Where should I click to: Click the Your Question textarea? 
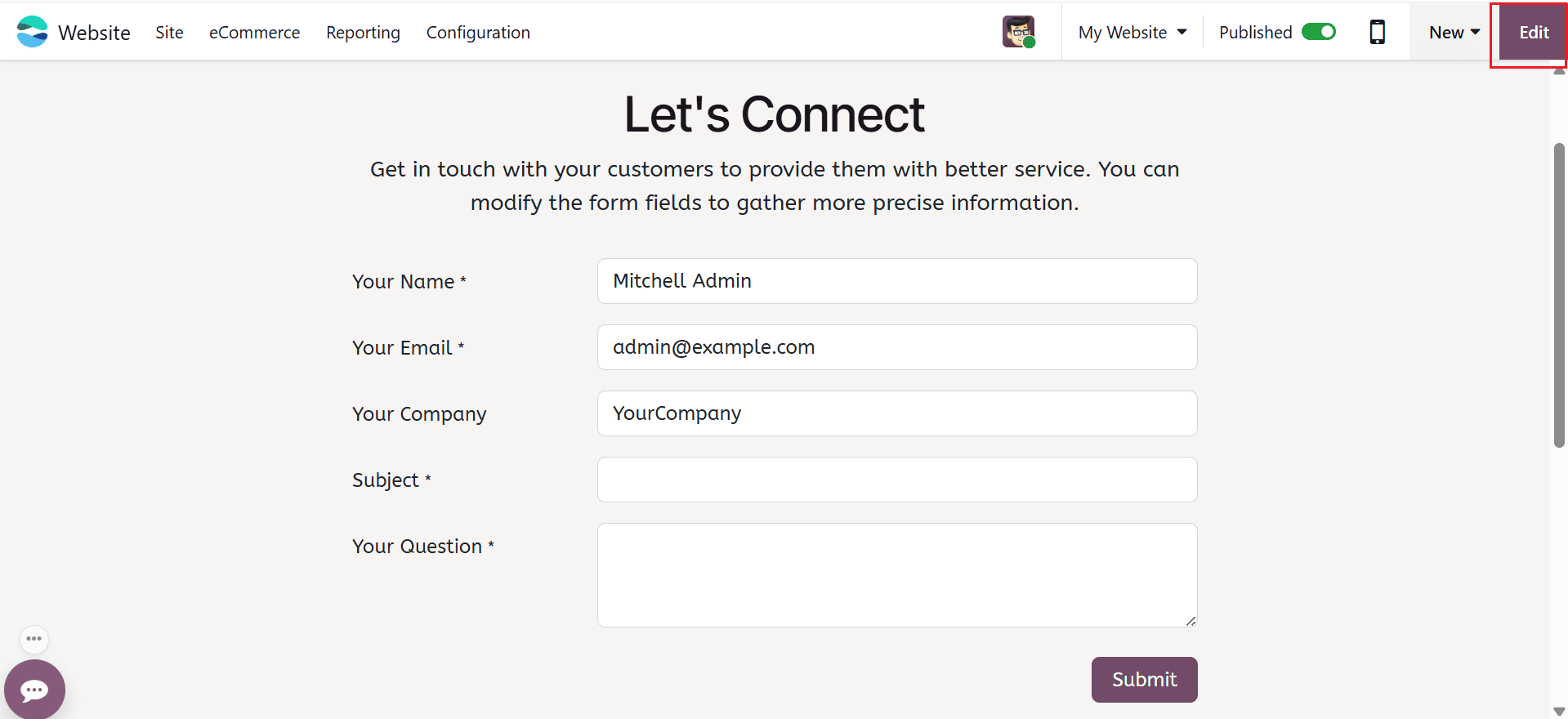coord(896,574)
